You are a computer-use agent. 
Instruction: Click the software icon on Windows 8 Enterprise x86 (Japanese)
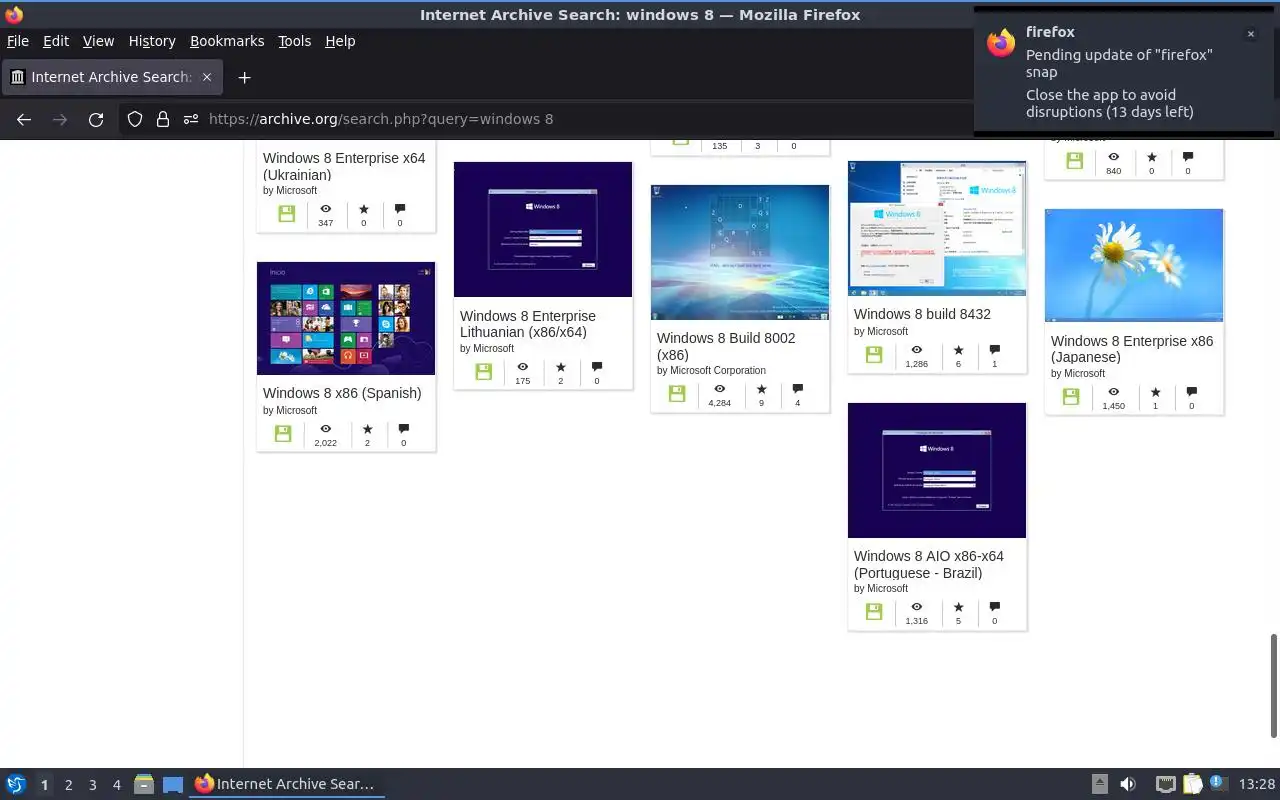(x=1071, y=397)
